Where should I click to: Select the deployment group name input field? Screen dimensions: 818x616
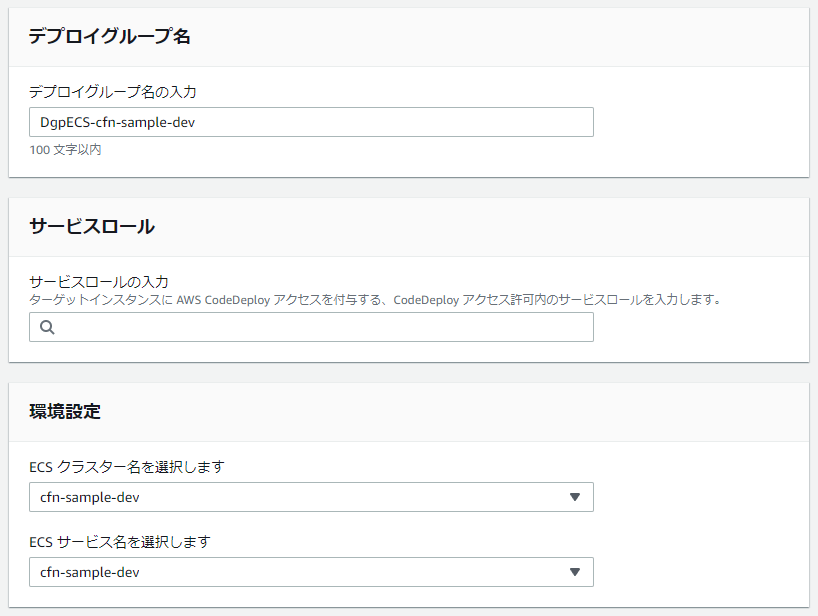coord(310,121)
